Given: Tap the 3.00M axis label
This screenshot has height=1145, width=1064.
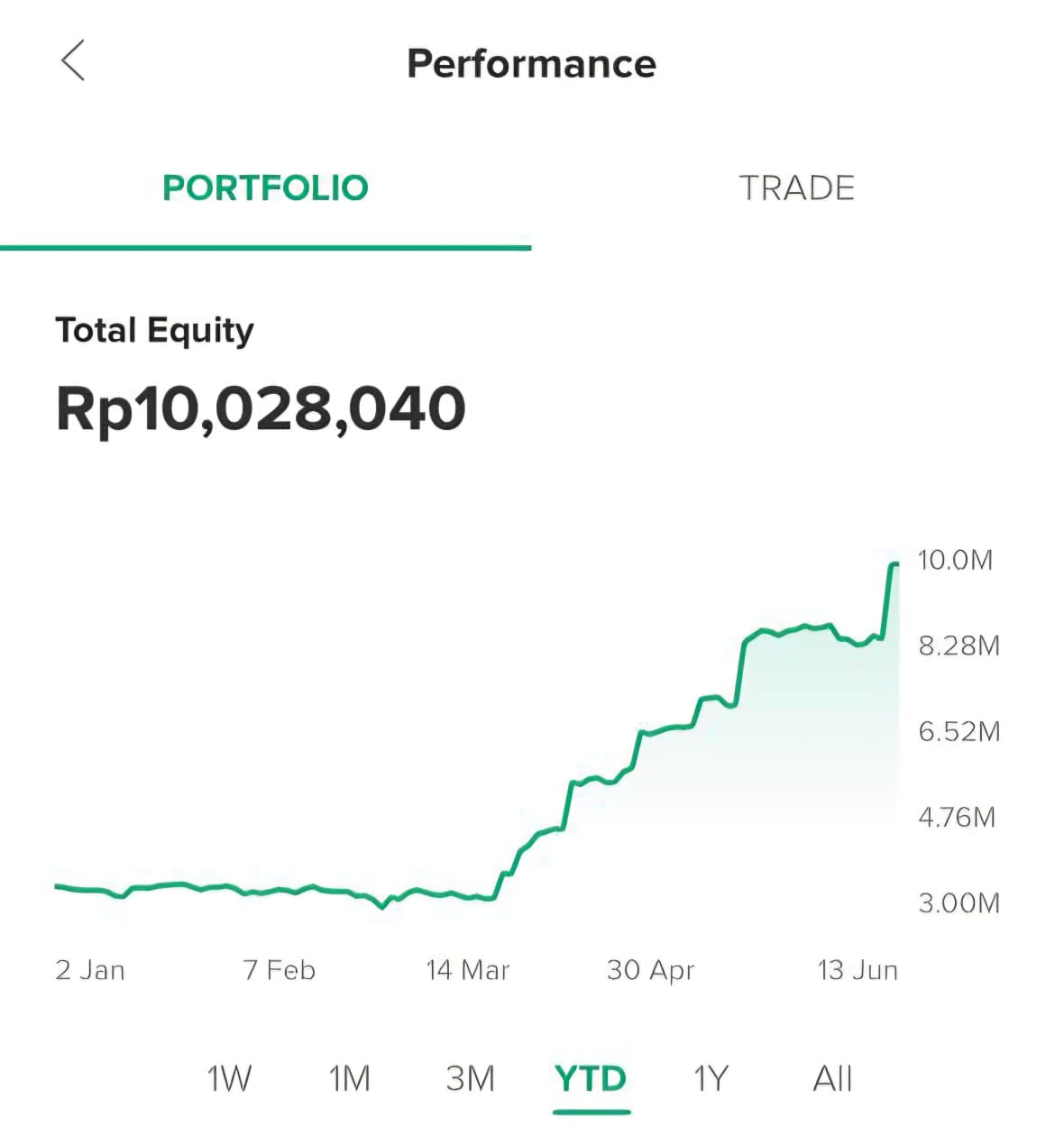Looking at the screenshot, I should click(x=959, y=902).
